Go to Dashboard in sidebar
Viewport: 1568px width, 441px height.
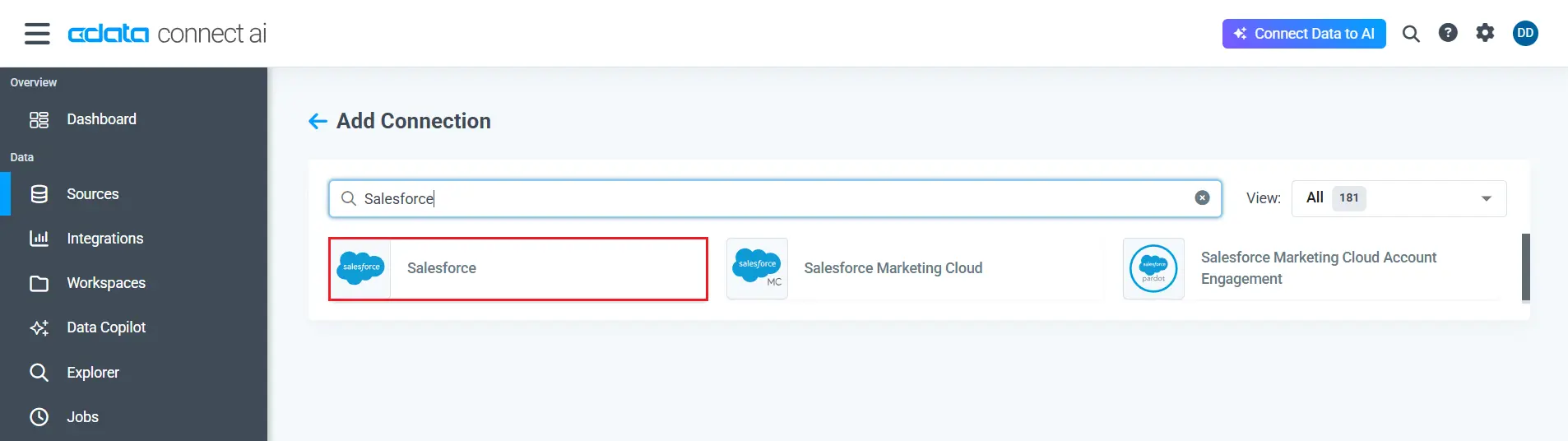click(101, 119)
